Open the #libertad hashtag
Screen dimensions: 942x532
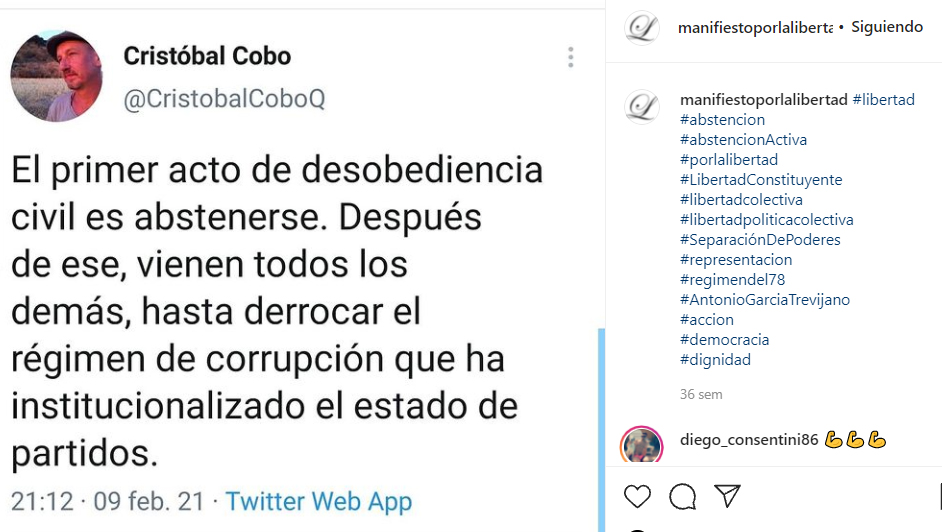click(883, 100)
